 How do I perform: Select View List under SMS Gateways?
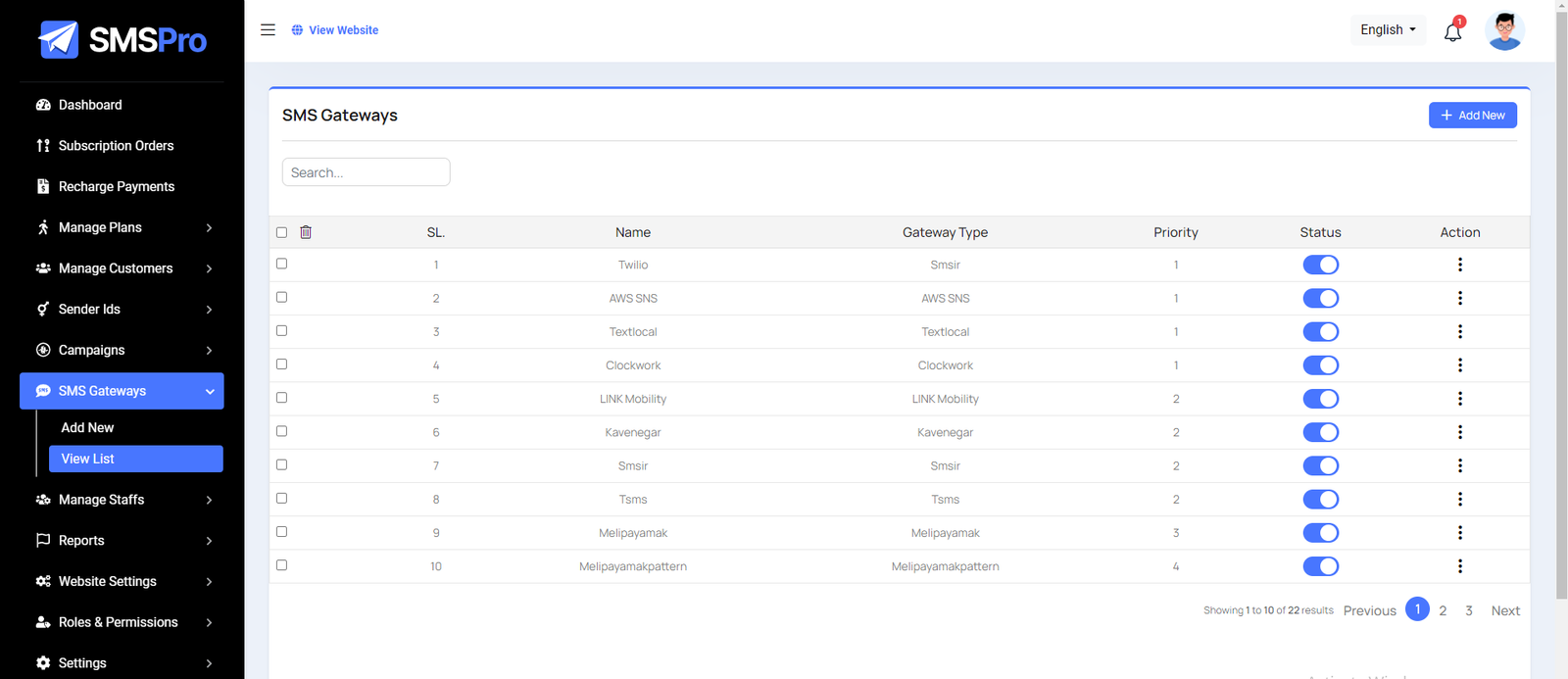click(x=136, y=459)
